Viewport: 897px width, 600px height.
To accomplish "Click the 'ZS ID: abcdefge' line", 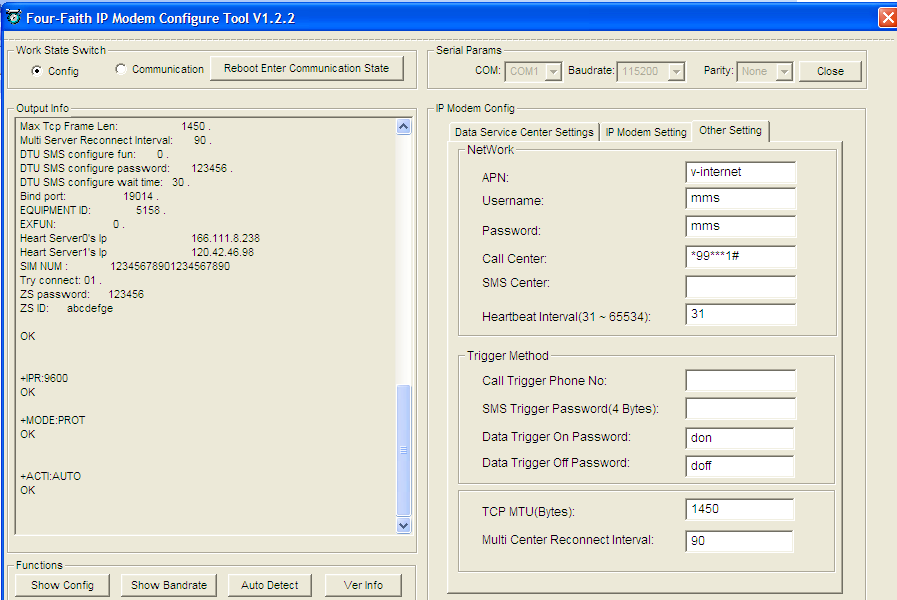I will coord(66,308).
